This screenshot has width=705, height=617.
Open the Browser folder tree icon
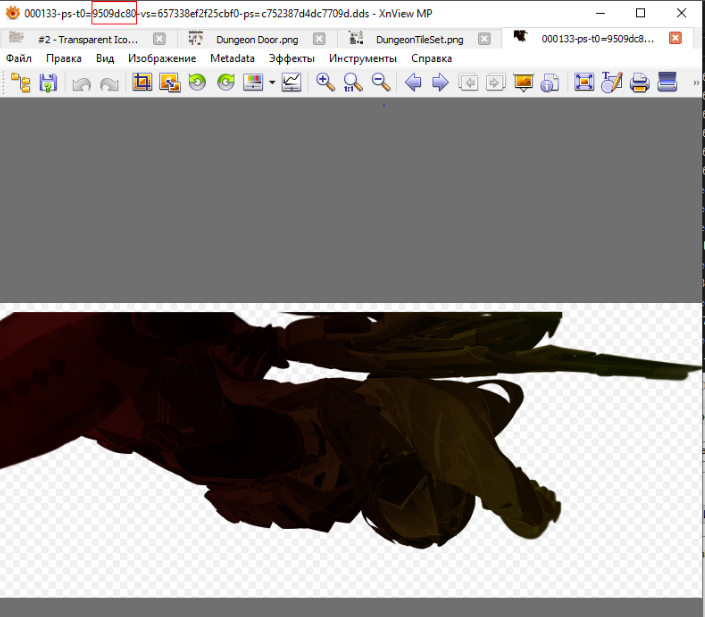tap(21, 83)
